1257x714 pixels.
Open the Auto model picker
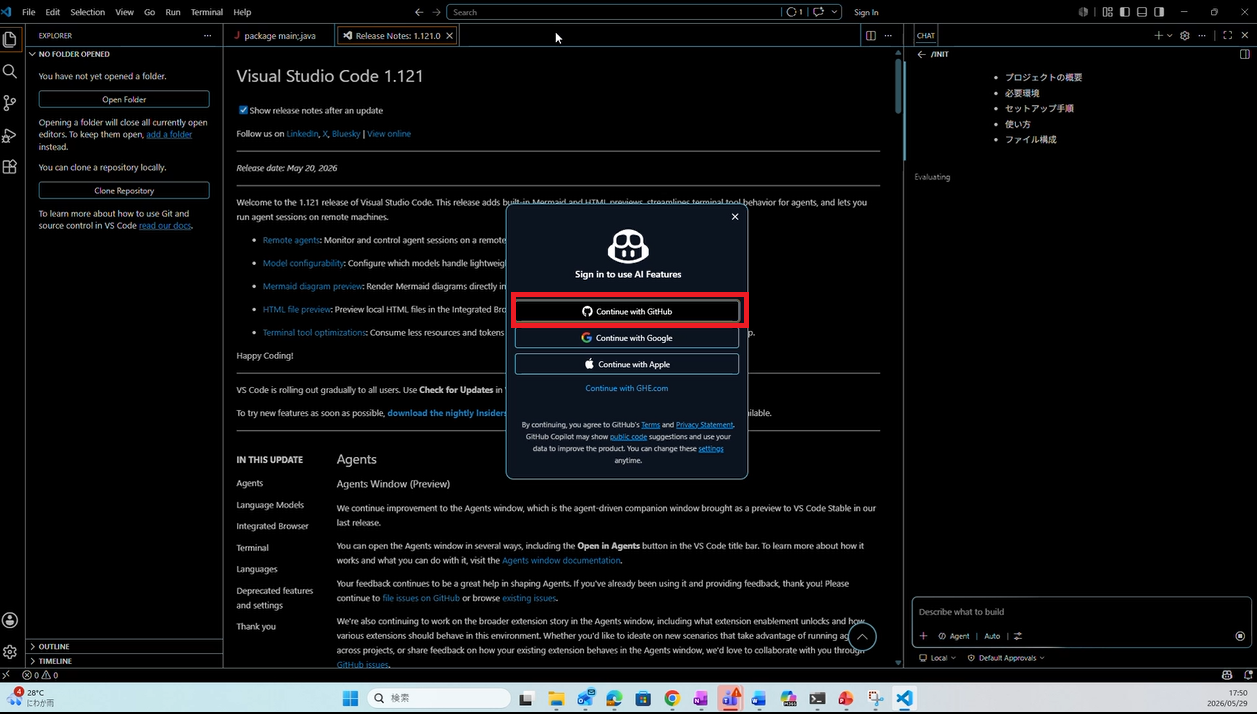pyautogui.click(x=992, y=636)
